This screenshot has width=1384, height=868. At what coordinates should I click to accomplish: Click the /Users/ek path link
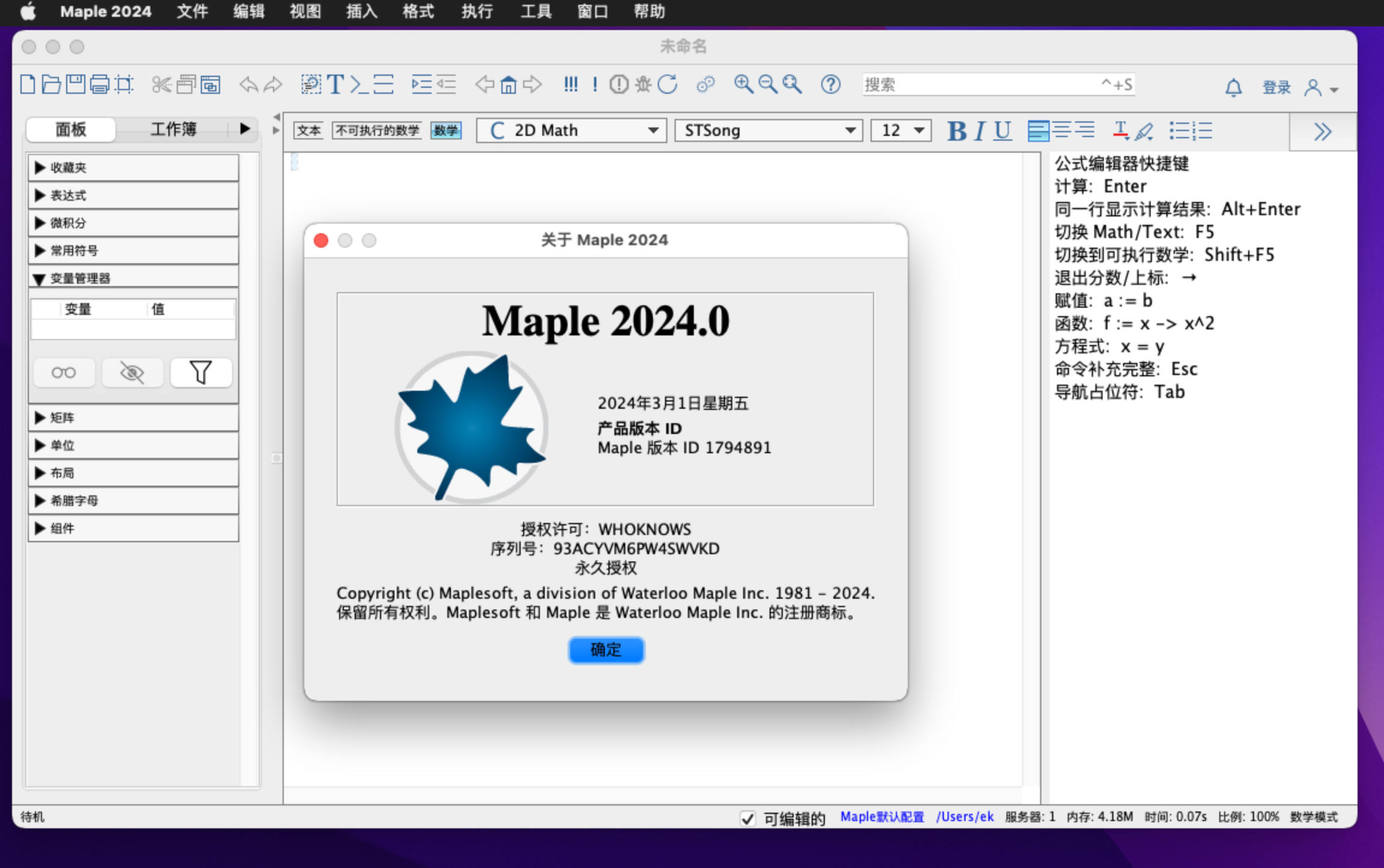coord(964,817)
